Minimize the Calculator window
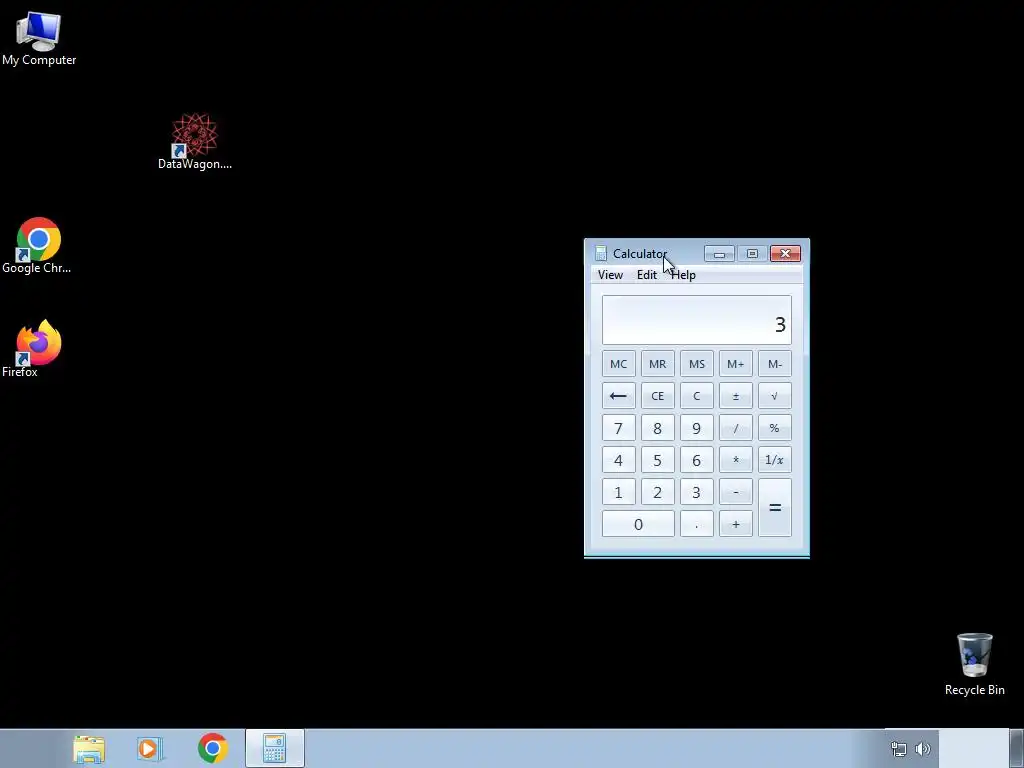 719,253
